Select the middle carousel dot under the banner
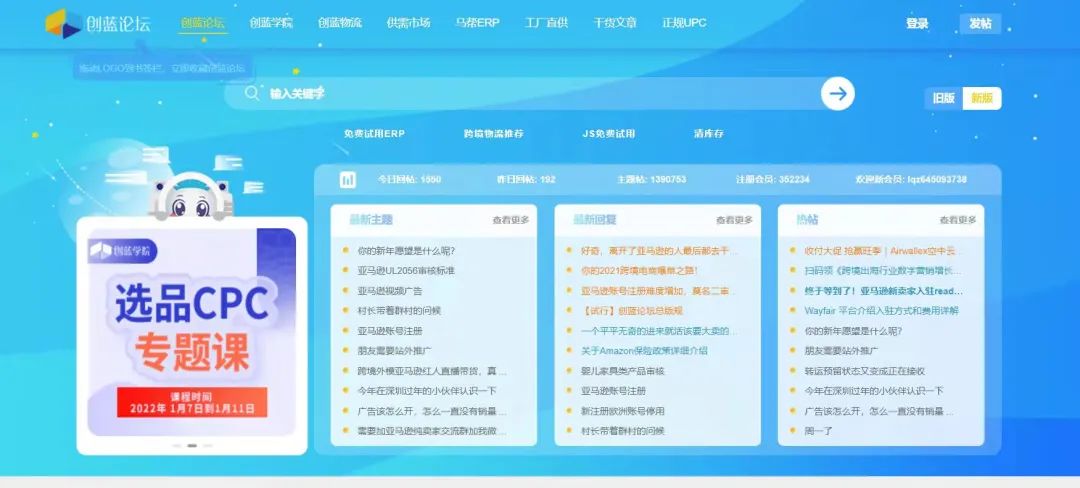1080x488 pixels. (x=192, y=445)
